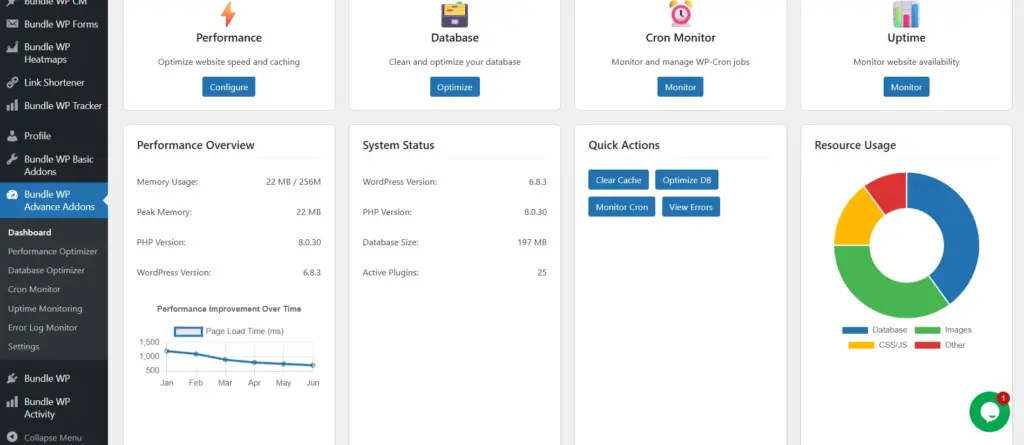Click the Basic Addons wrench icon
1024x445 pixels.
[x=12, y=159]
